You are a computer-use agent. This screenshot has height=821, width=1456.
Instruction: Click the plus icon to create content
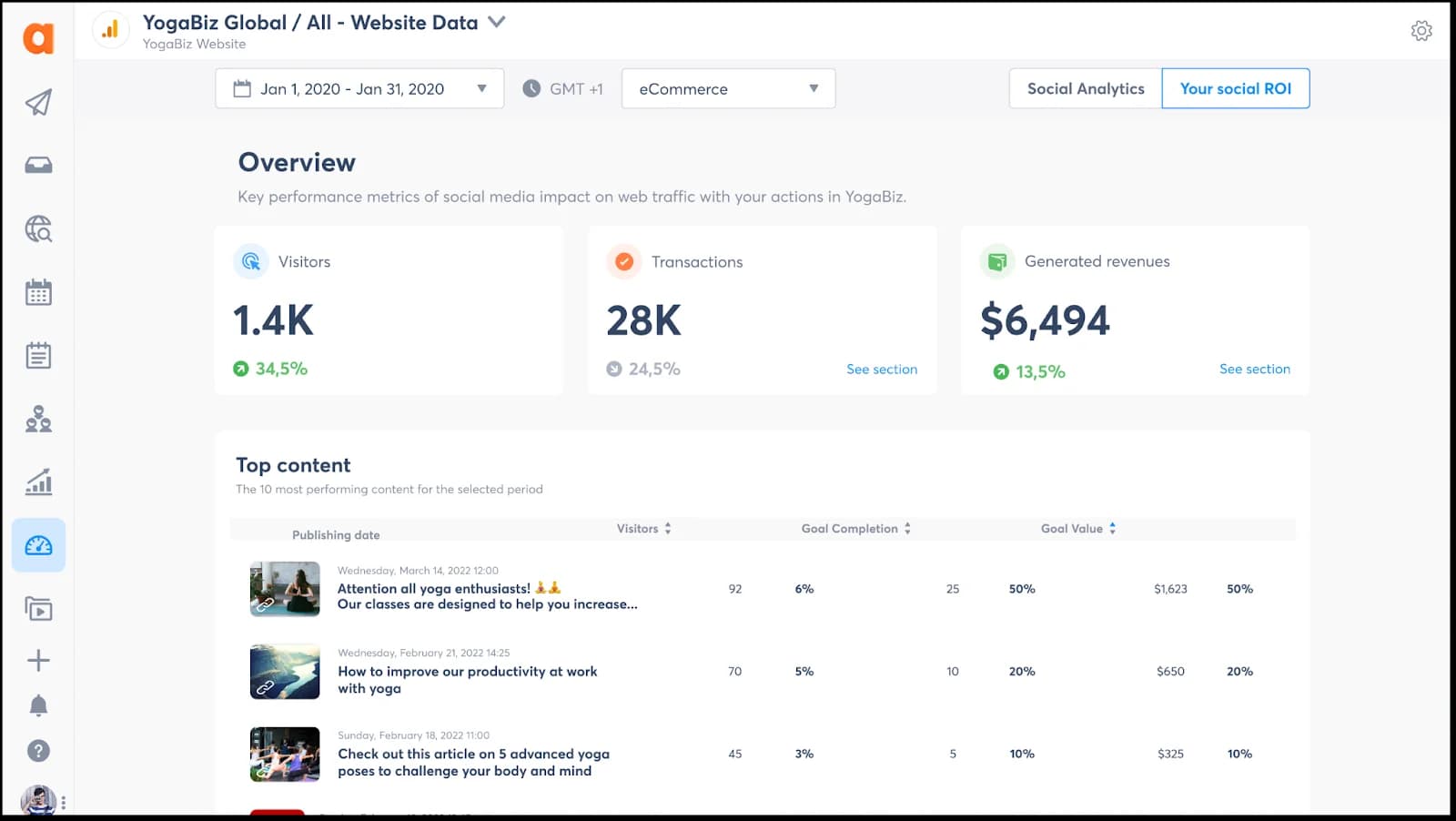coord(38,661)
